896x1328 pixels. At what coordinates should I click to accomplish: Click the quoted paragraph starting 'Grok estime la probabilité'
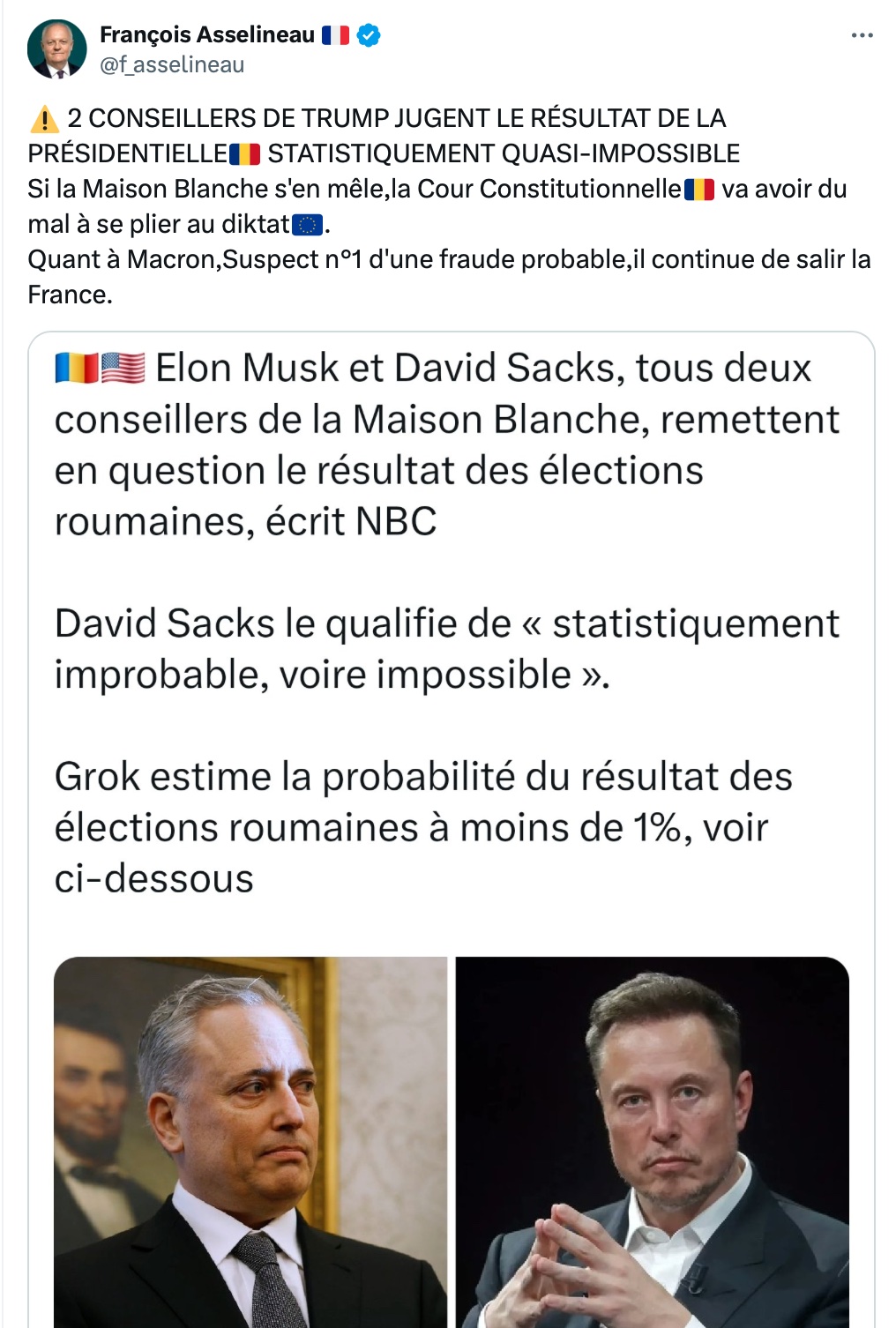423,827
